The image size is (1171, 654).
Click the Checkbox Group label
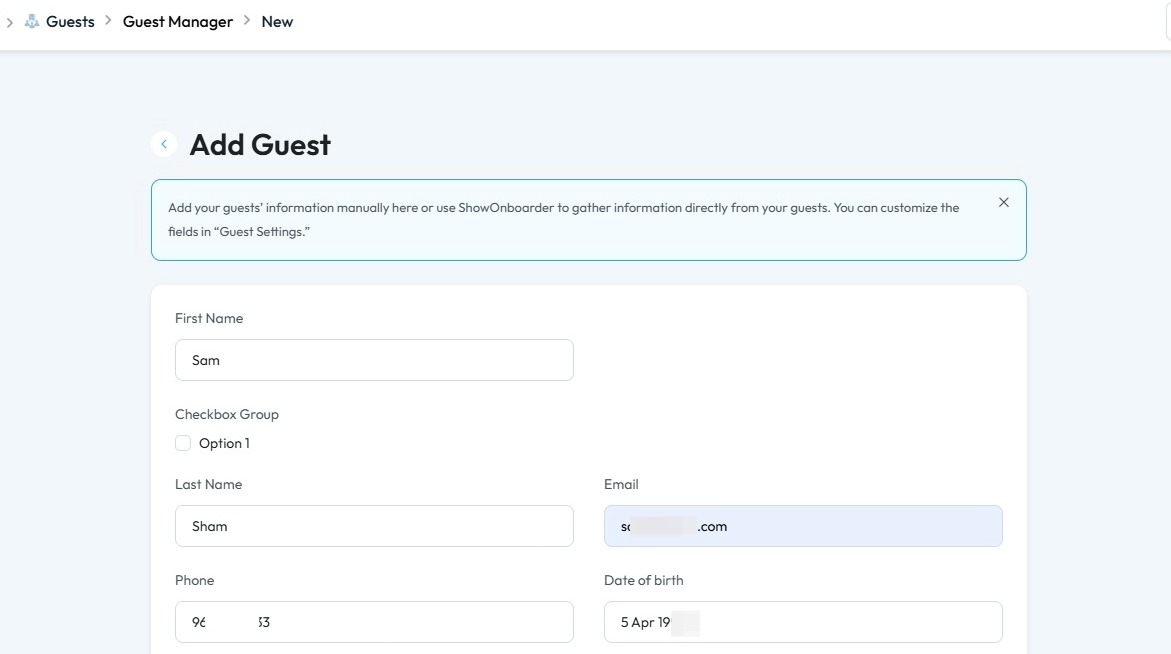pos(227,414)
